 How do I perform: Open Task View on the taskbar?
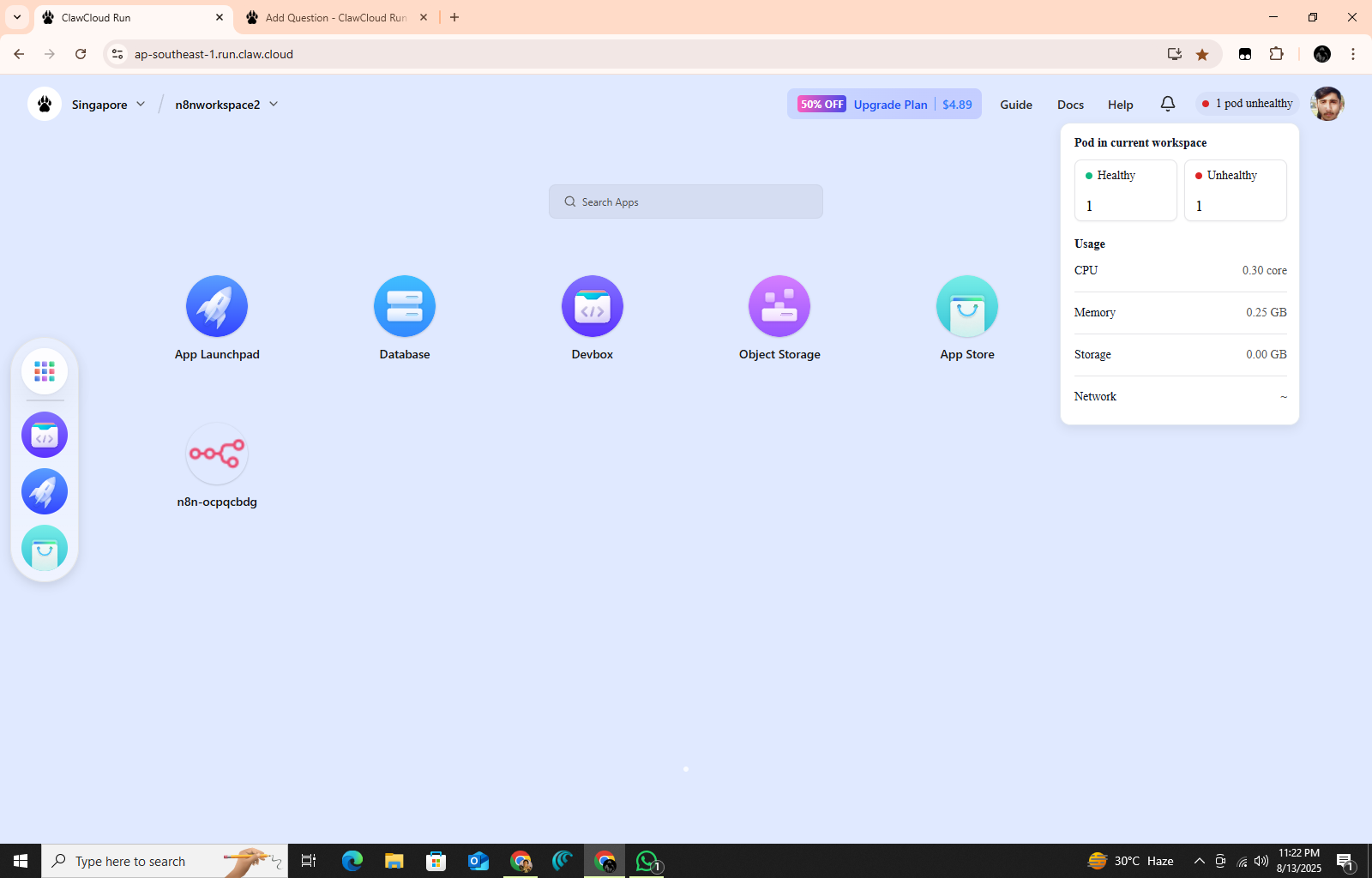[x=309, y=861]
